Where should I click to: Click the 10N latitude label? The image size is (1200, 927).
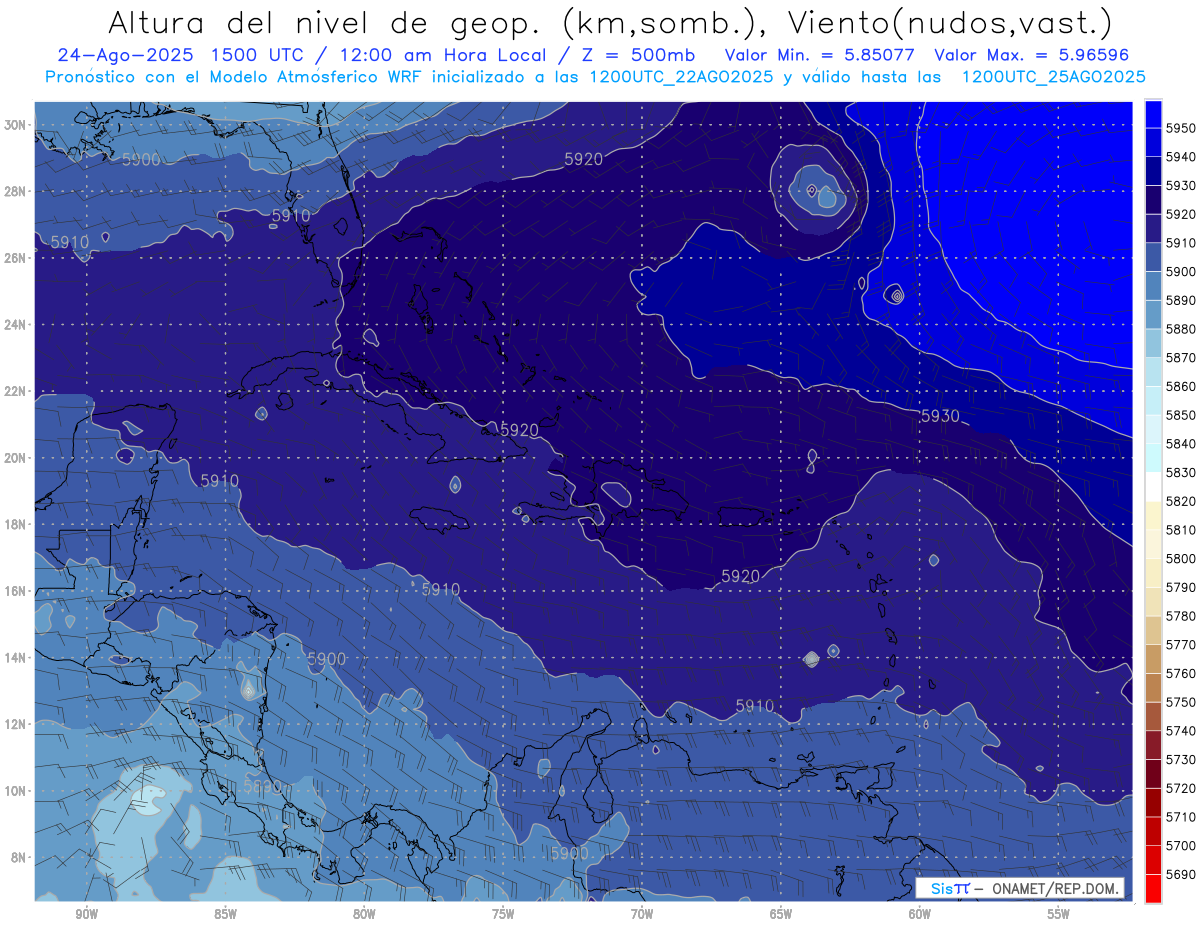15,791
